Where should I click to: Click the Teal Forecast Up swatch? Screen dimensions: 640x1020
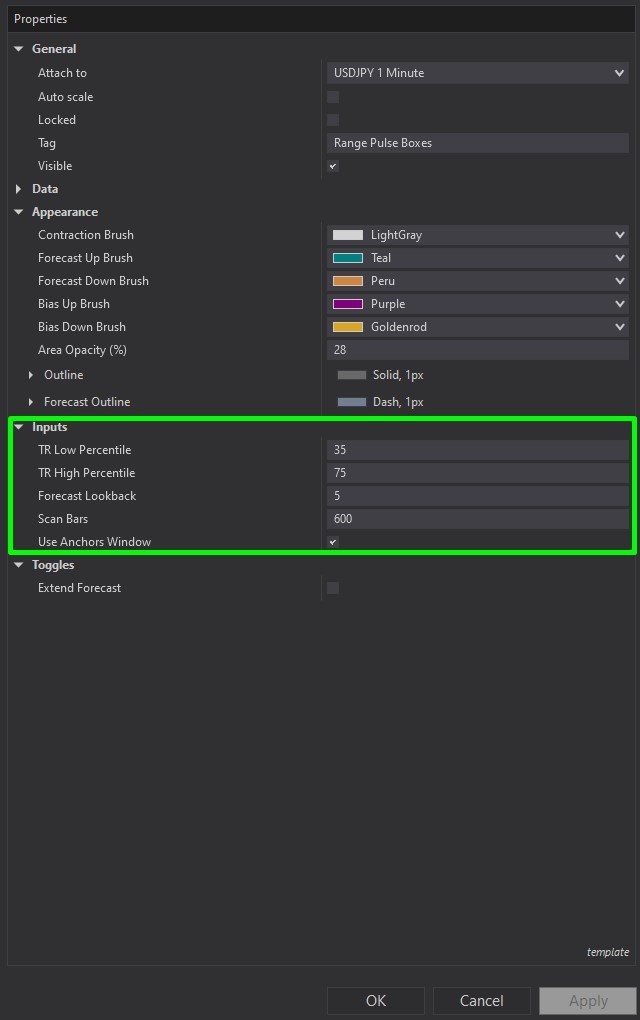coord(348,258)
